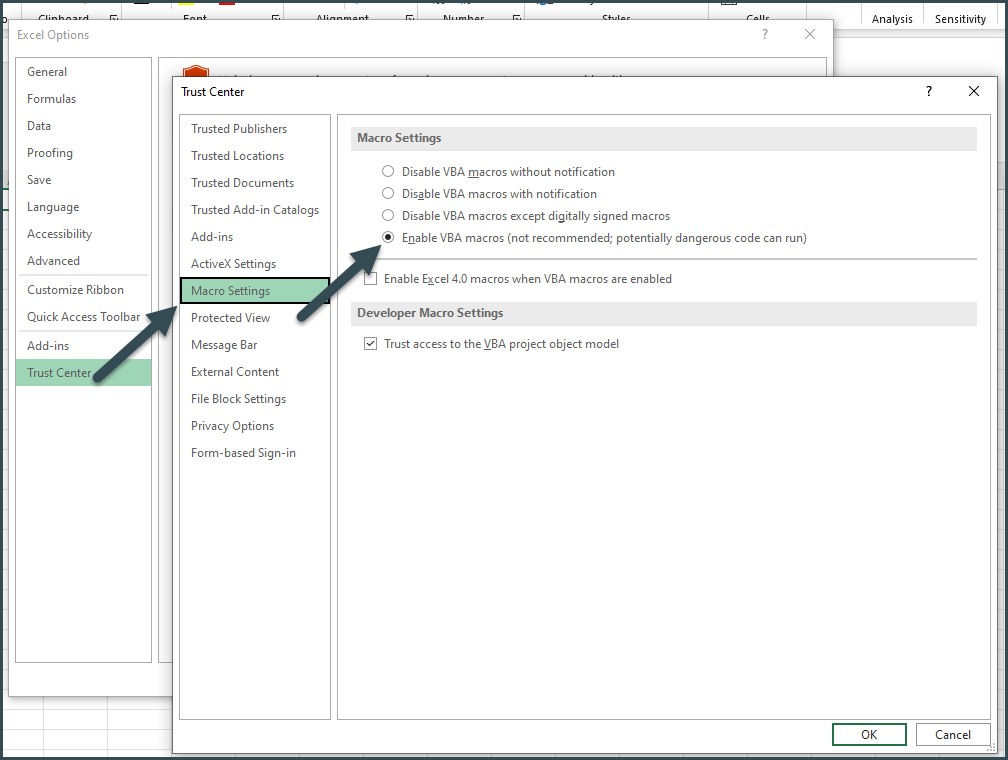Open the Sensitivity pane
The image size is (1008, 760).
pos(959,18)
